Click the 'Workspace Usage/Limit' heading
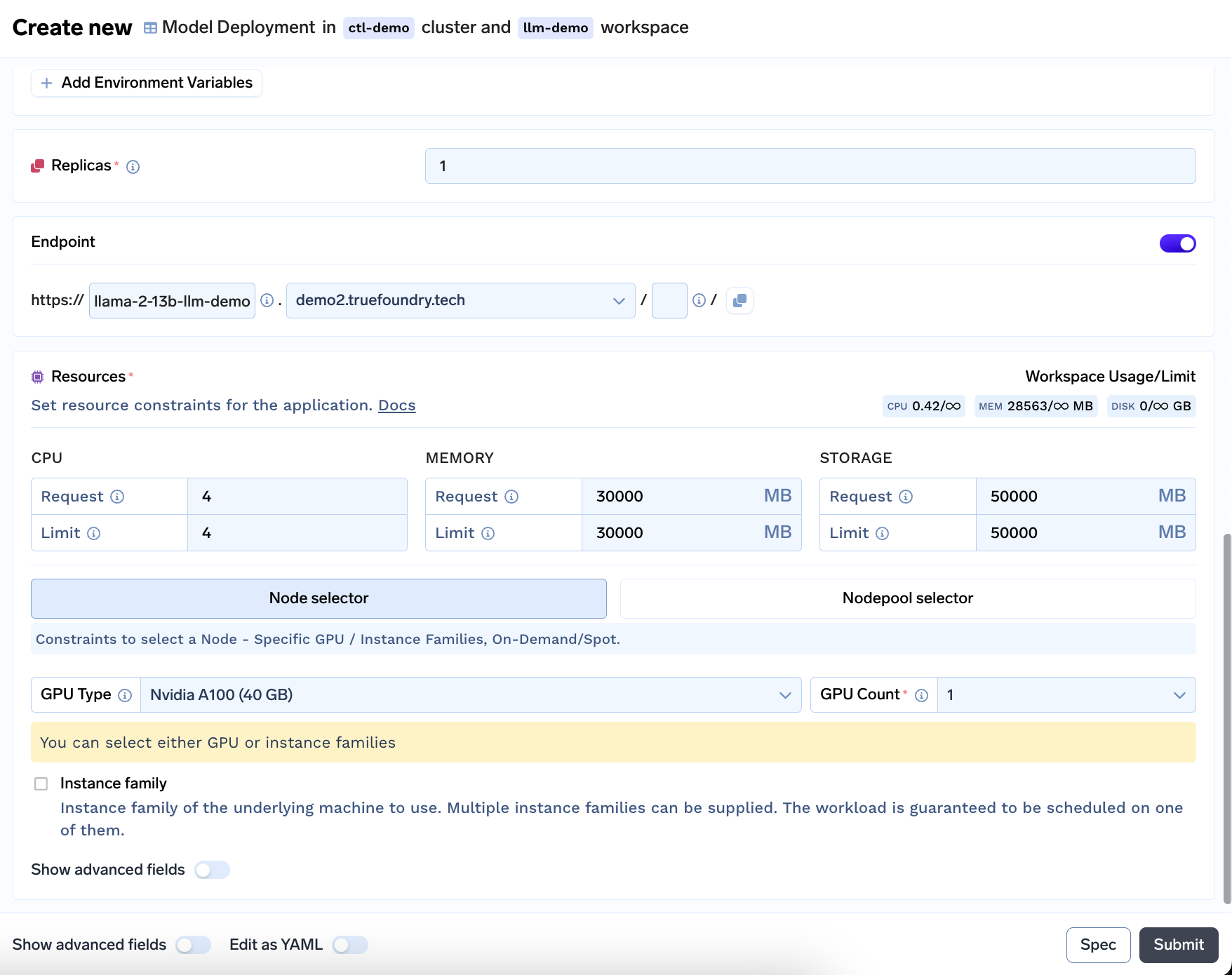The image size is (1232, 975). pos(1110,377)
